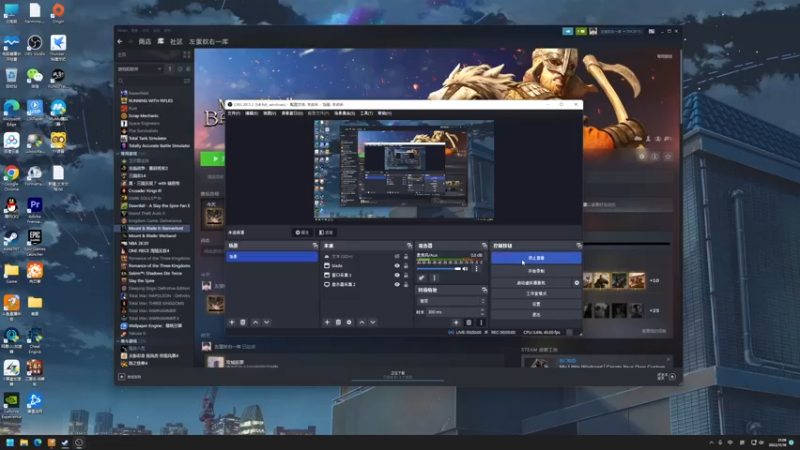
Task: Add a new source in OBS sources panel
Action: [327, 322]
